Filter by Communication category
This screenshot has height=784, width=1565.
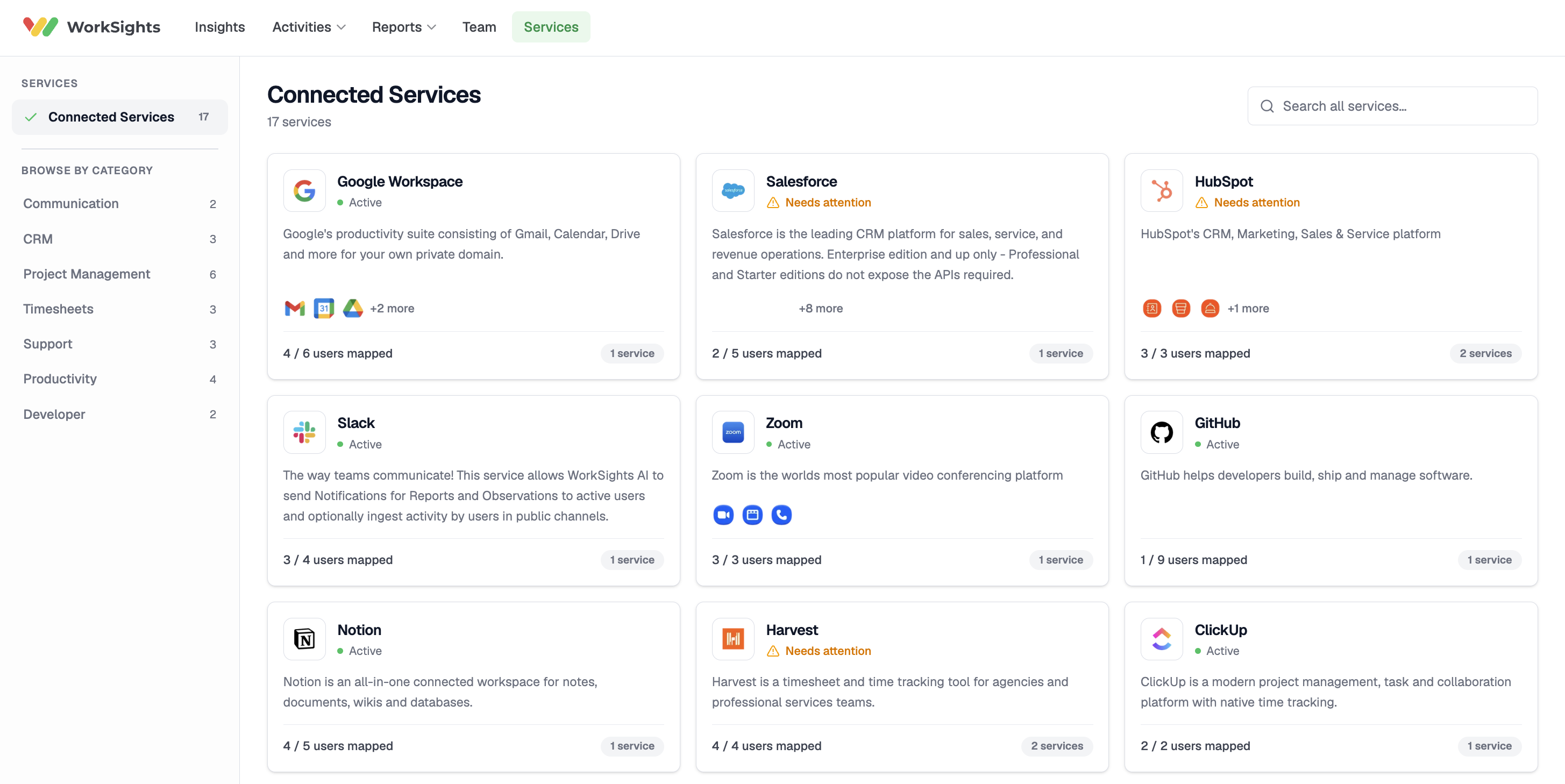pos(120,203)
